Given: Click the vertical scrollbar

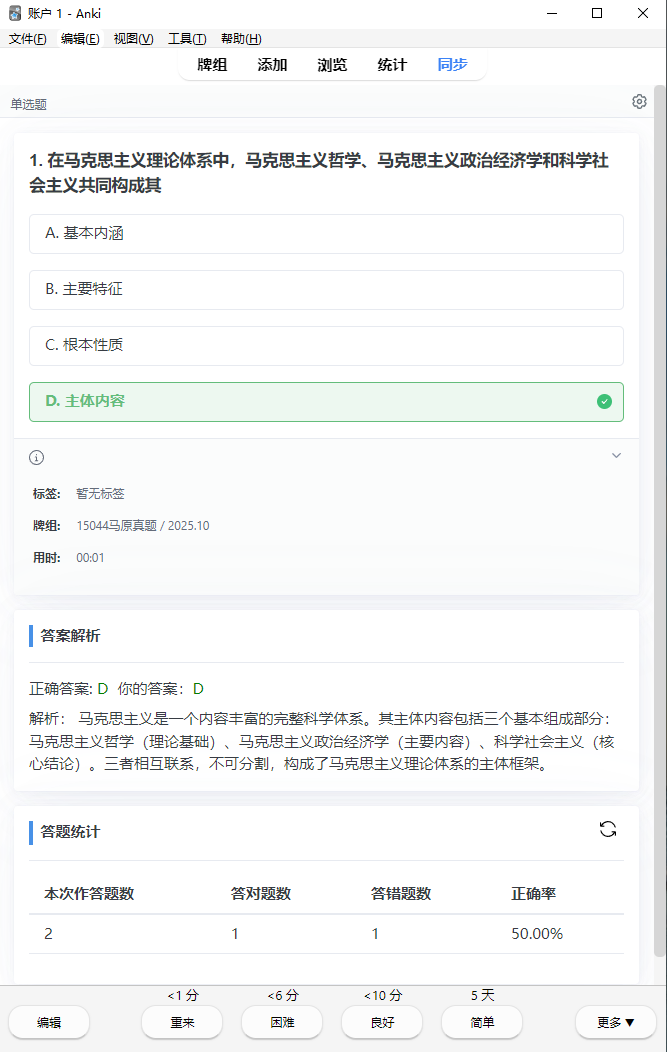Looking at the screenshot, I should click(660, 521).
